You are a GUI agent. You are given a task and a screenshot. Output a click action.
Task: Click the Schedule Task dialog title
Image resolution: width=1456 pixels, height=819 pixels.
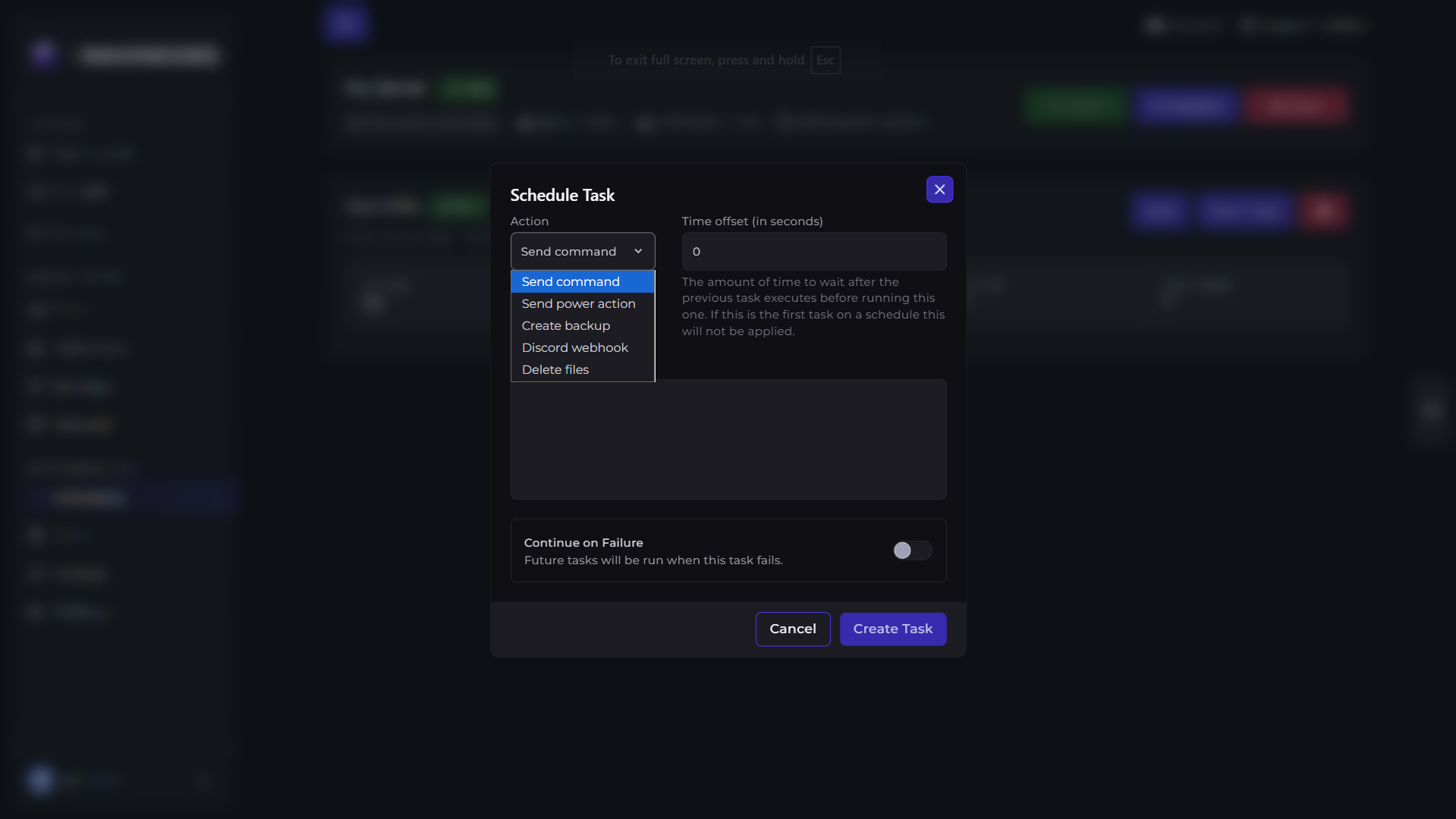562,195
